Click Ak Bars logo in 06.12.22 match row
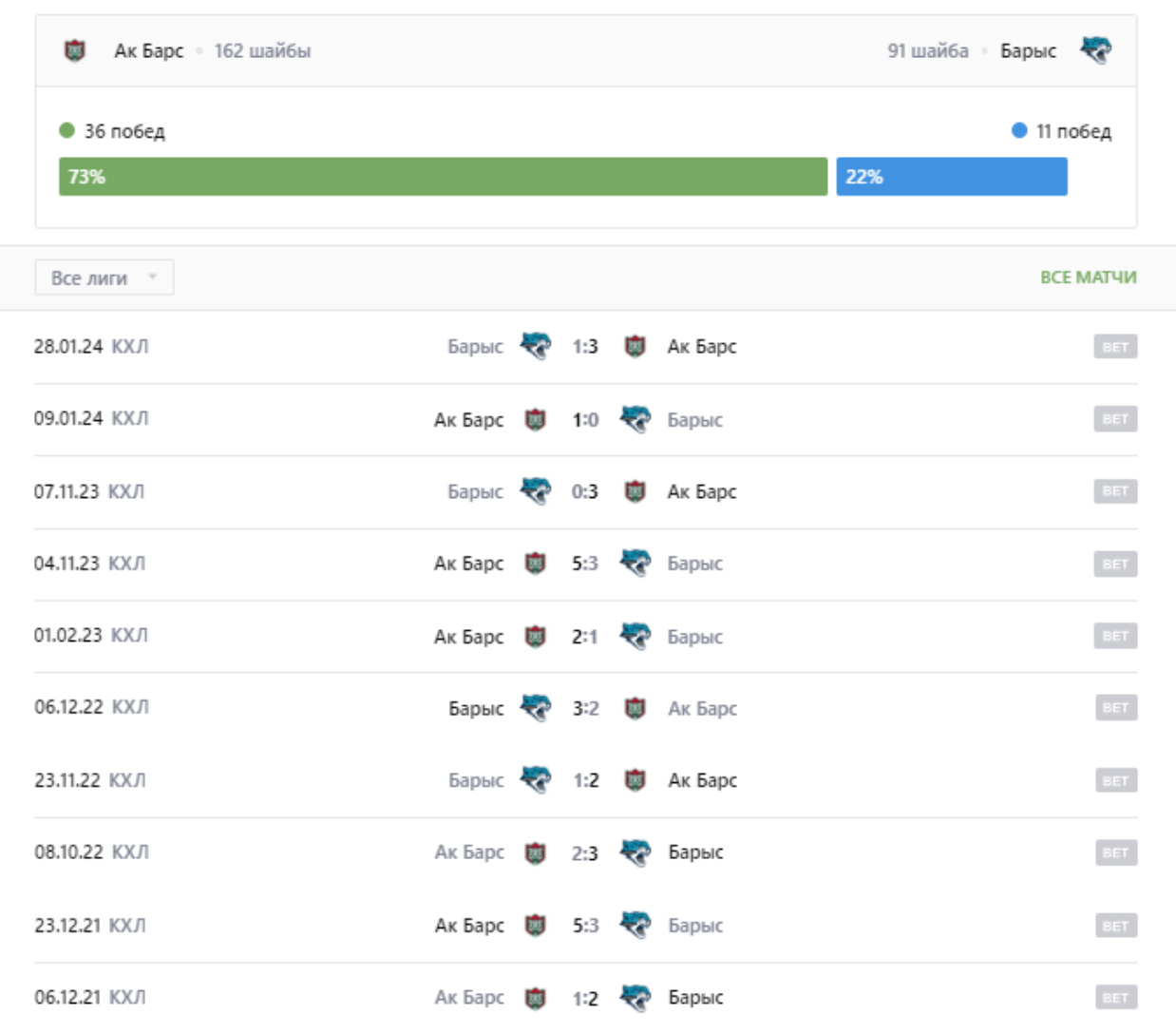The width and height of the screenshot is (1176, 1034). [x=635, y=708]
